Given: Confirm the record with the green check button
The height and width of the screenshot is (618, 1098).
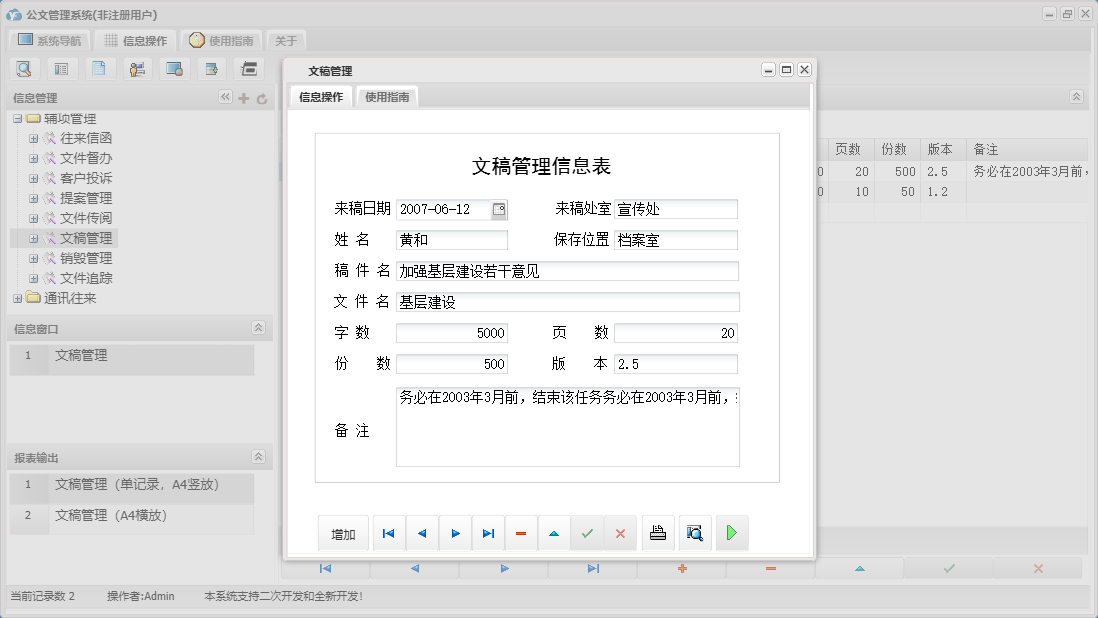Looking at the screenshot, I should 588,533.
